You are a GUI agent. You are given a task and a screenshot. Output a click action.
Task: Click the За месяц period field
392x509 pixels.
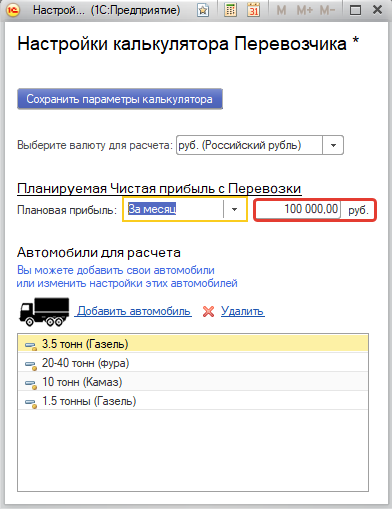[x=173, y=209]
